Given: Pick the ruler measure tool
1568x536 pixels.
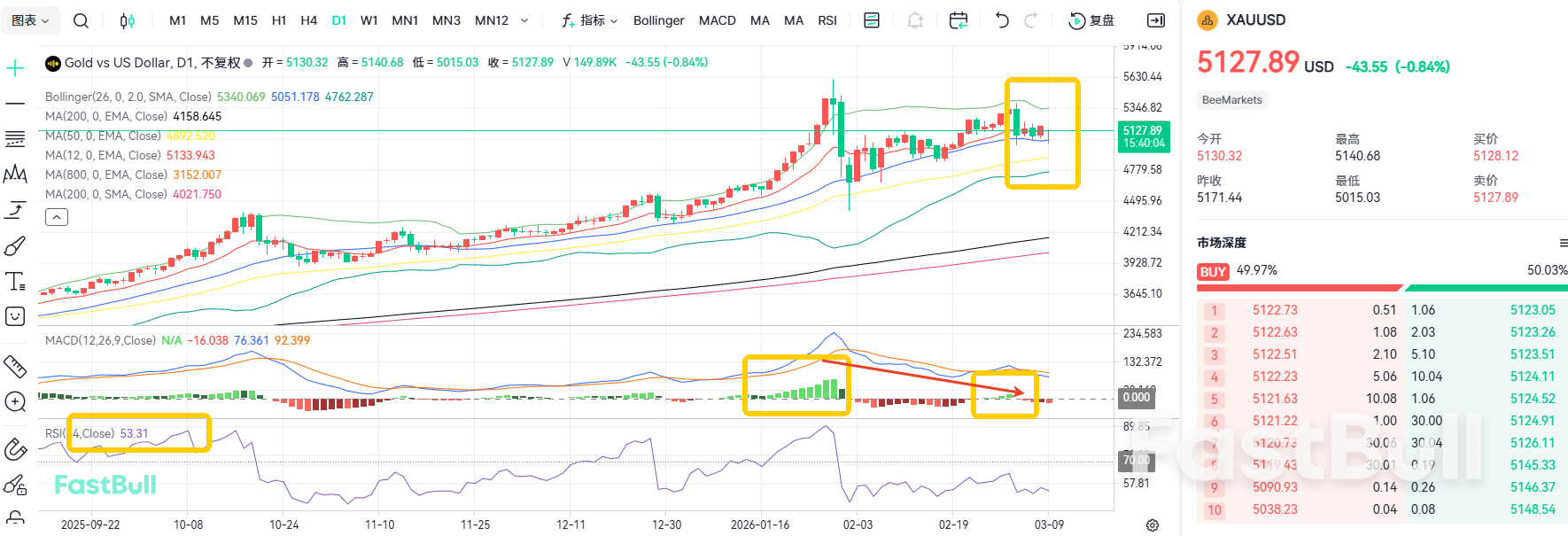Looking at the screenshot, I should tap(15, 366).
